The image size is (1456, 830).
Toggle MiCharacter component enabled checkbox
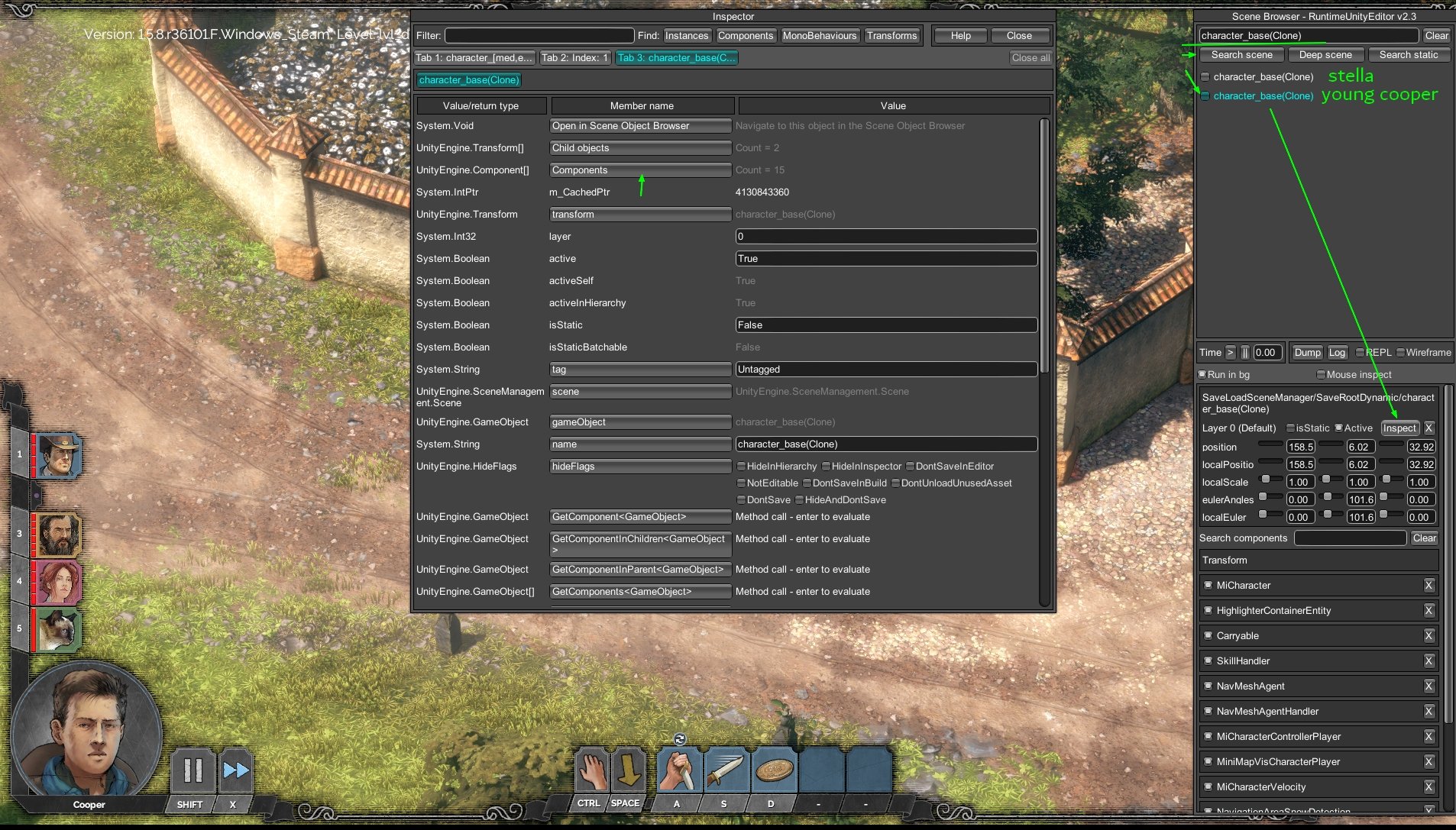(x=1208, y=586)
